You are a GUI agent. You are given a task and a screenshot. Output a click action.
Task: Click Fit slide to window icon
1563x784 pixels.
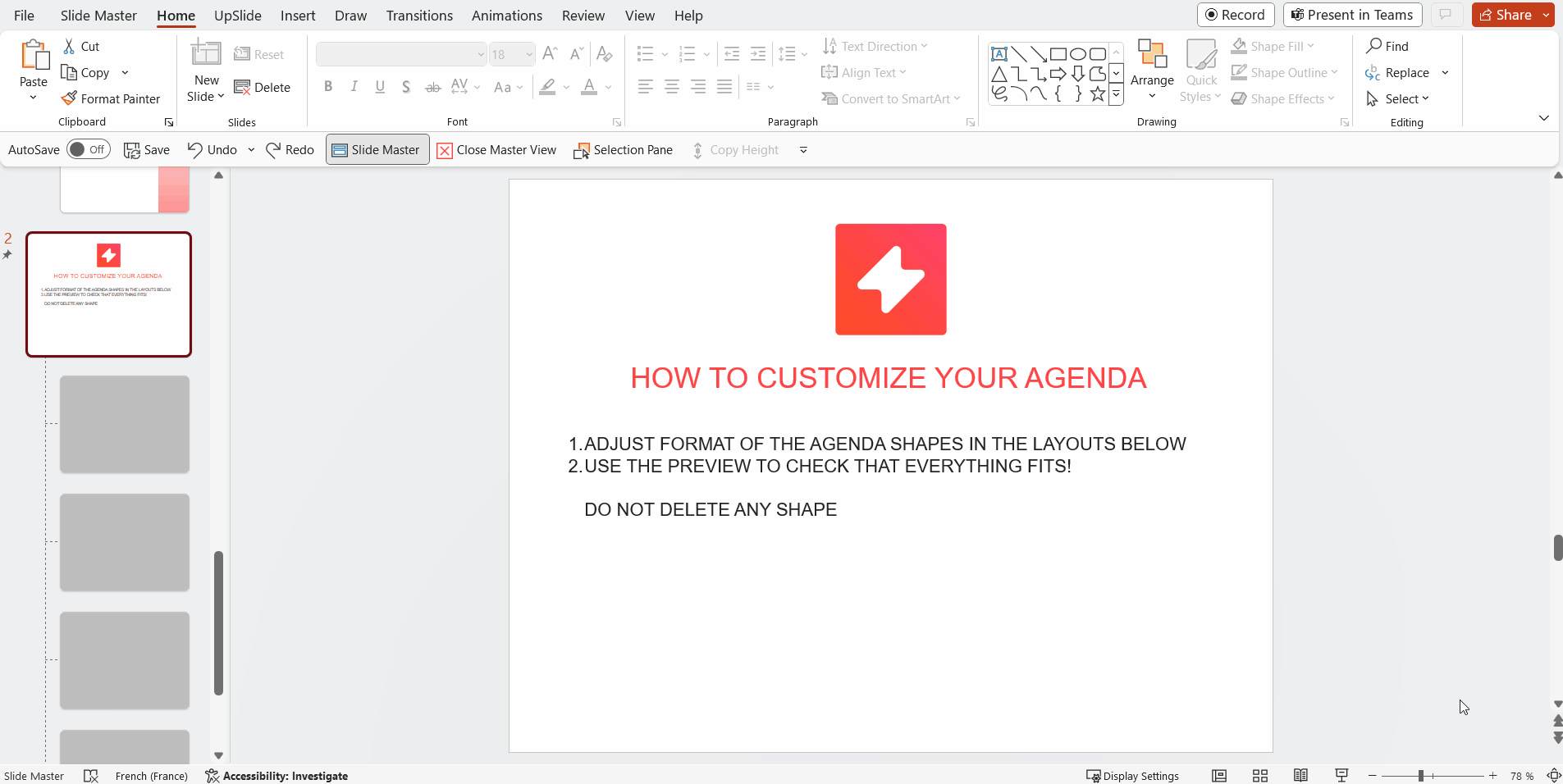click(x=1554, y=776)
